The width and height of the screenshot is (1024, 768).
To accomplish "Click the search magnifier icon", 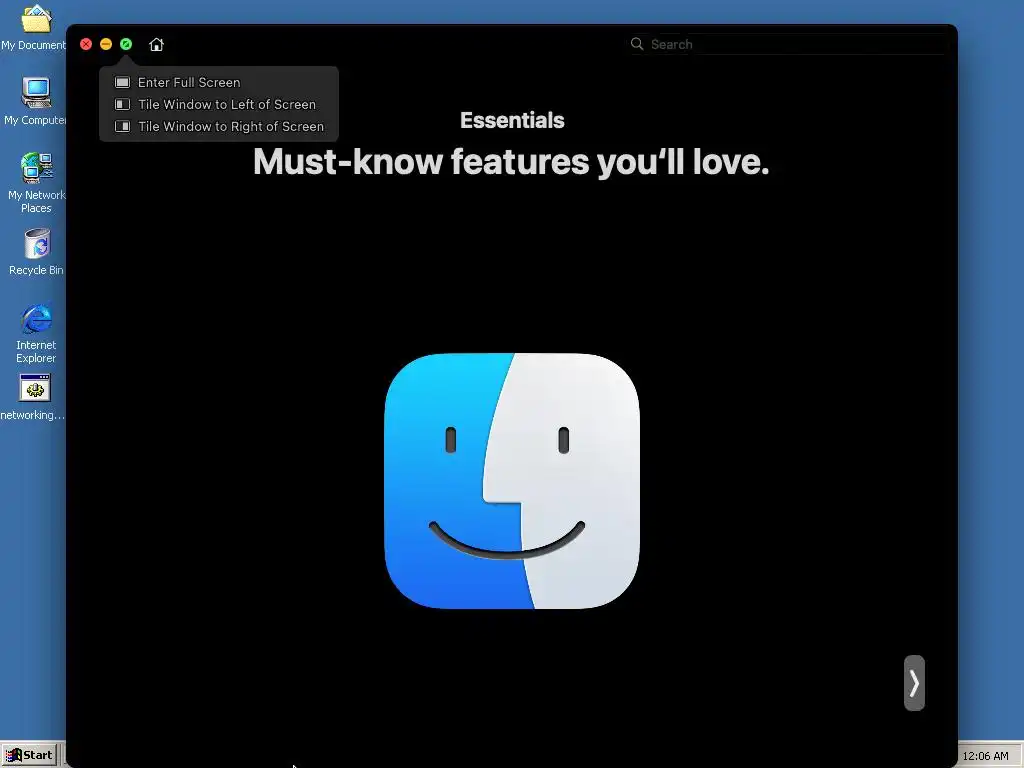I will point(637,44).
